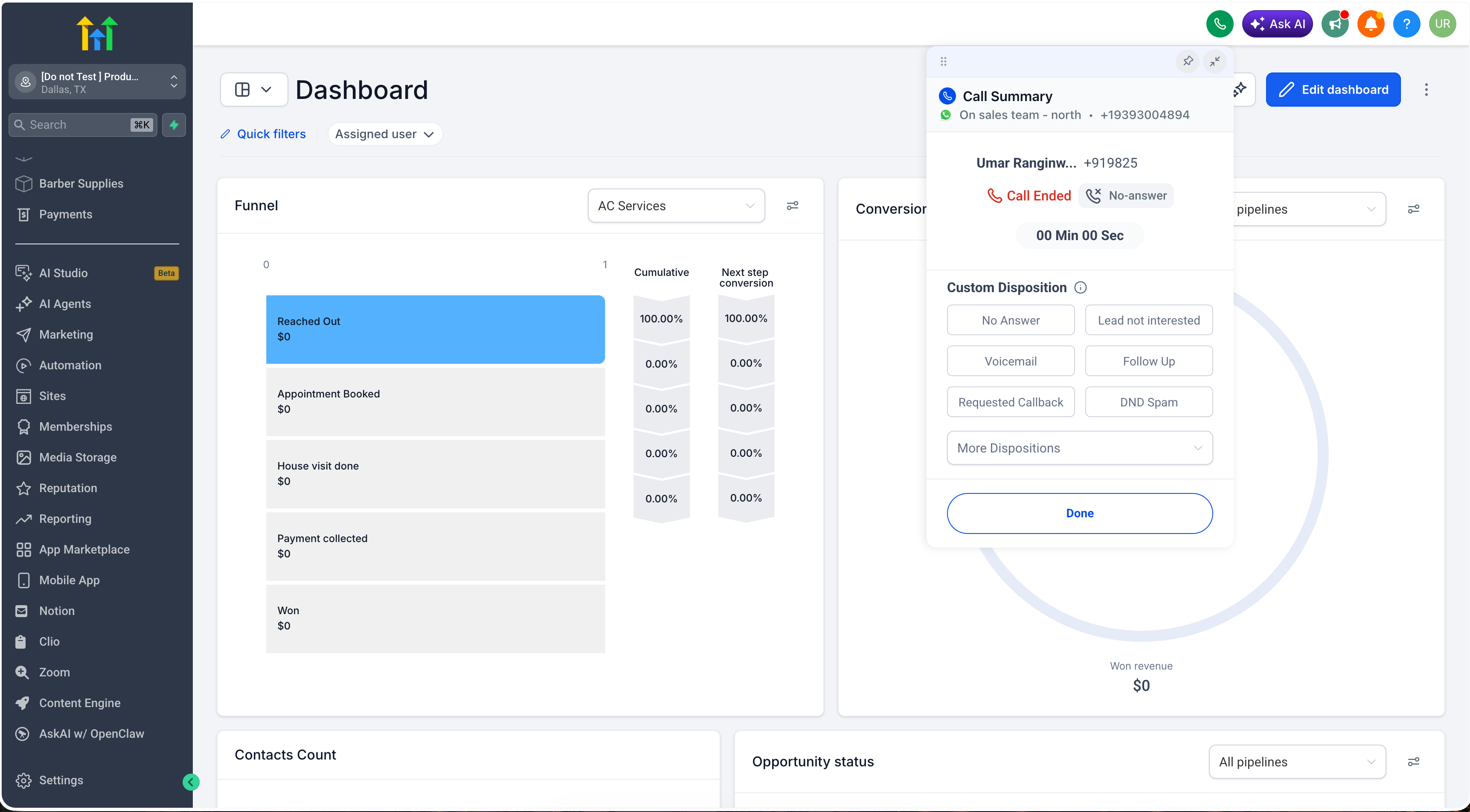Open the megaphone announcements icon

[1335, 24]
